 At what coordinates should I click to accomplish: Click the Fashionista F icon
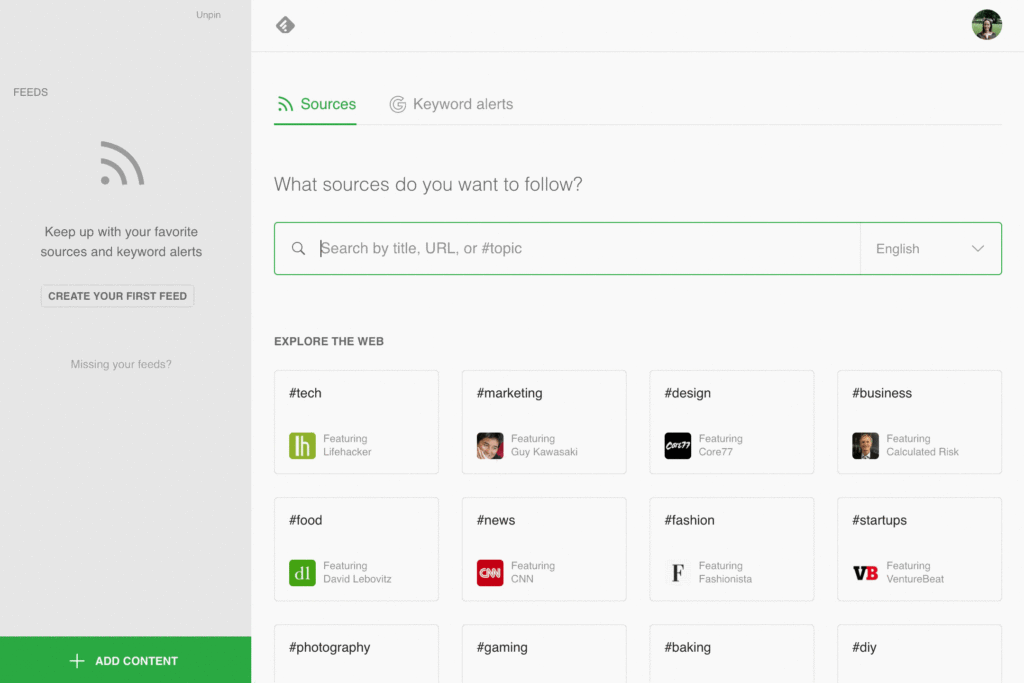(x=678, y=573)
